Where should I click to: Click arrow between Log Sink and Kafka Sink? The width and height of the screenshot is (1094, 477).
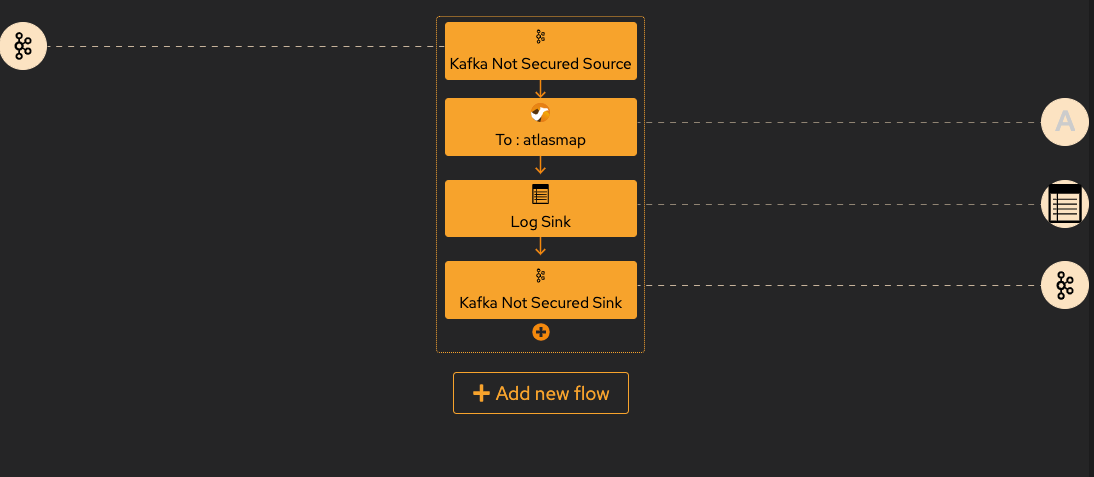coord(540,246)
